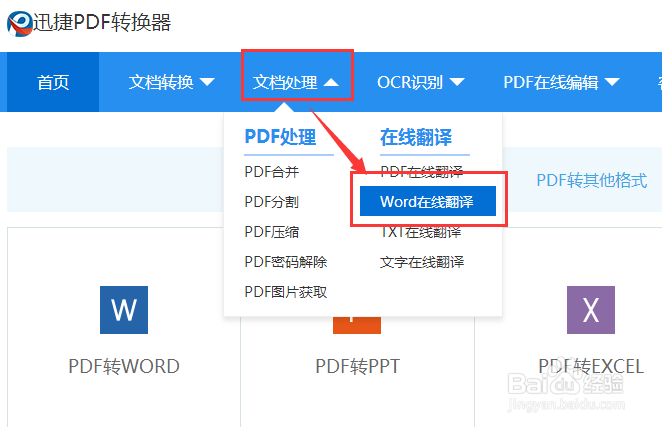The image size is (662, 427).
Task: Click the 迅捷PDF转换器 title text
Action: click(102, 22)
